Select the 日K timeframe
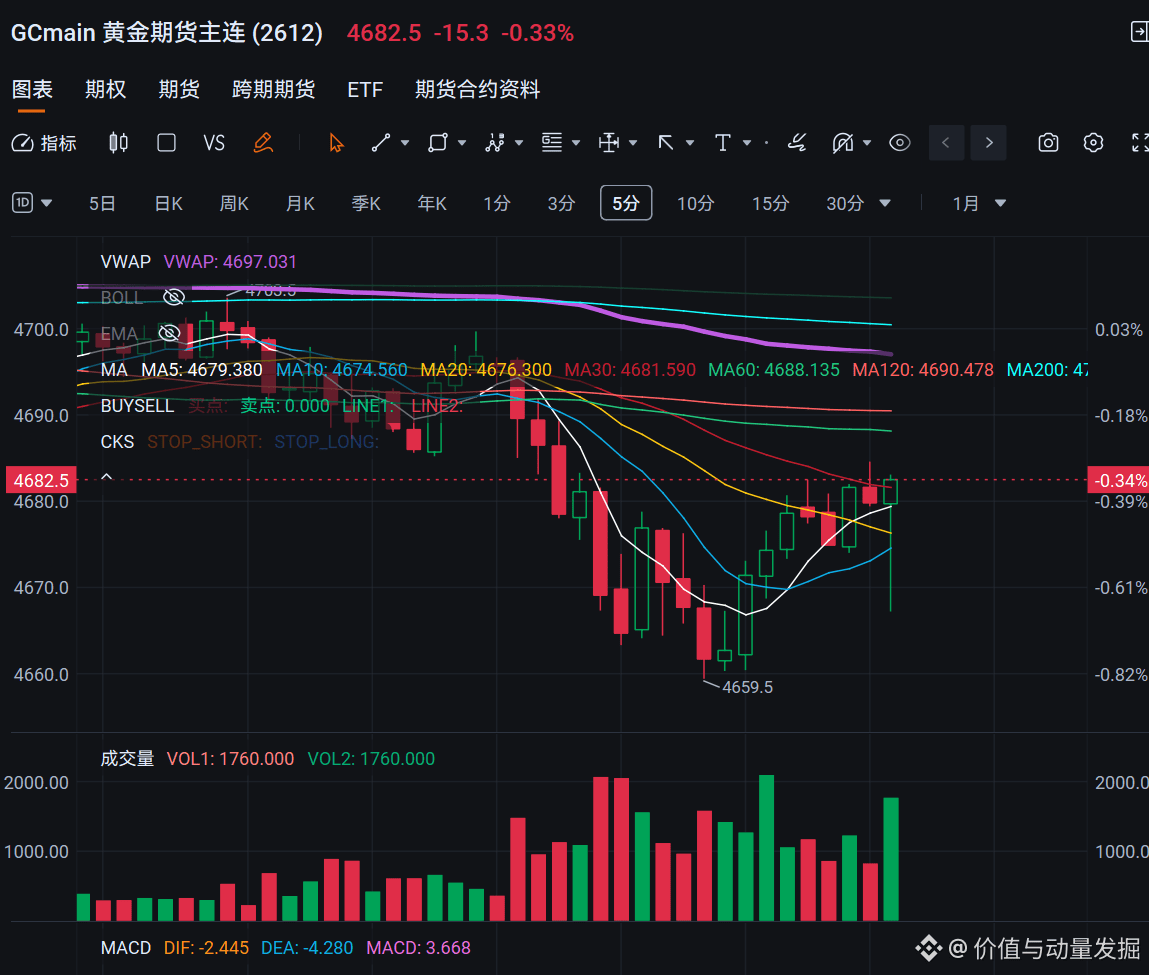 click(169, 204)
